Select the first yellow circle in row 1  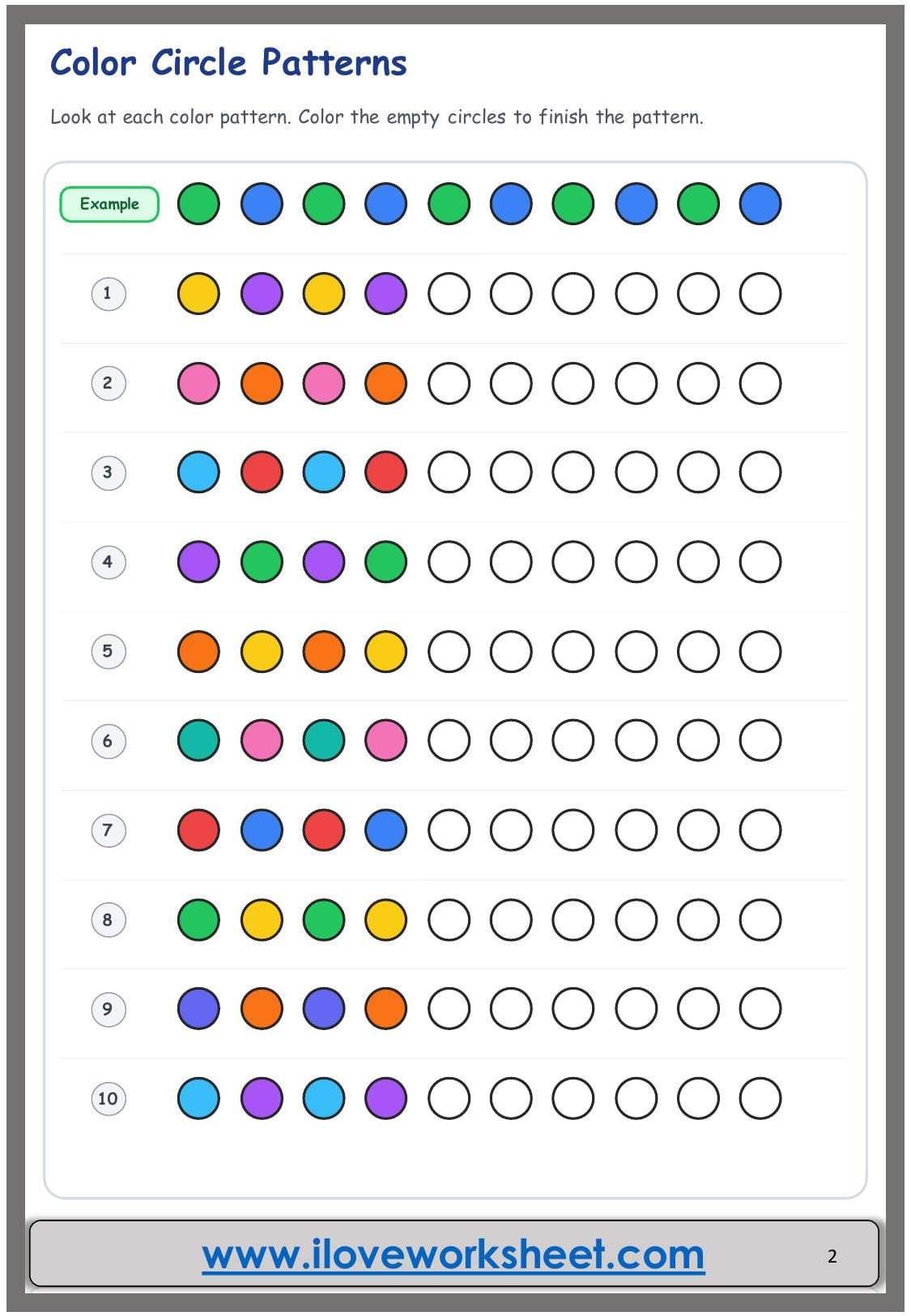pos(198,293)
